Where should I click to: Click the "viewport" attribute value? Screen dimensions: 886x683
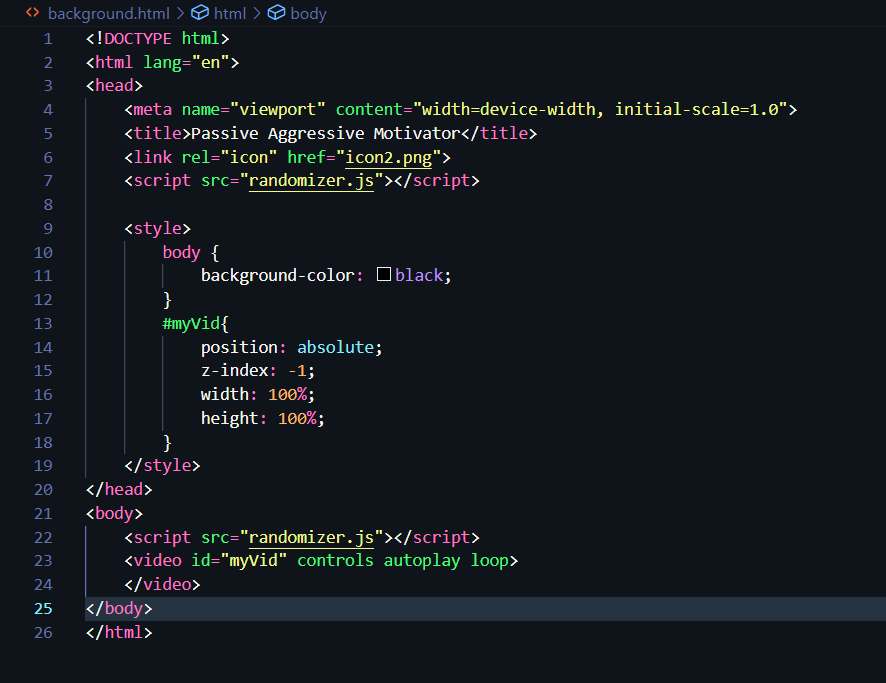[277, 110]
